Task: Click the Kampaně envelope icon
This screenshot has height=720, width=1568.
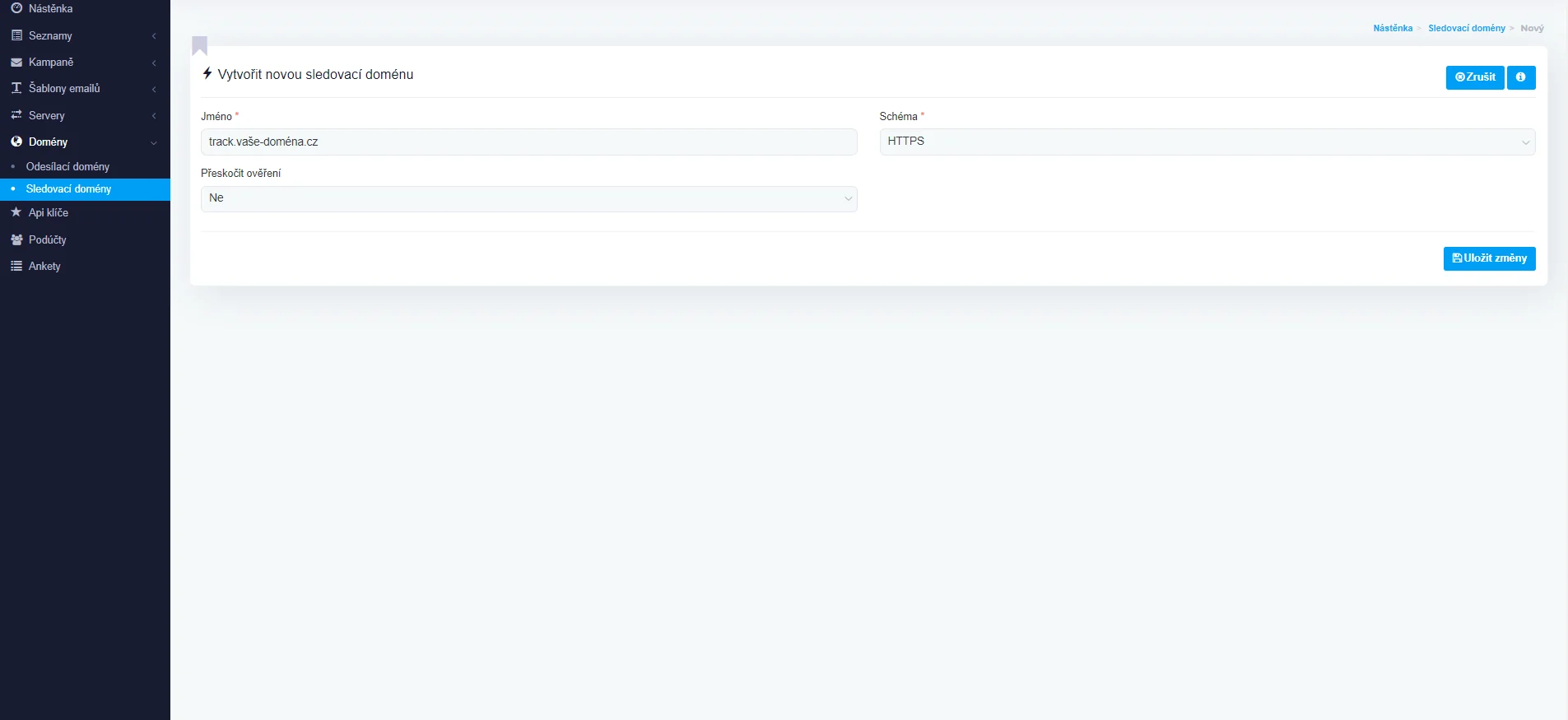Action: coord(16,63)
